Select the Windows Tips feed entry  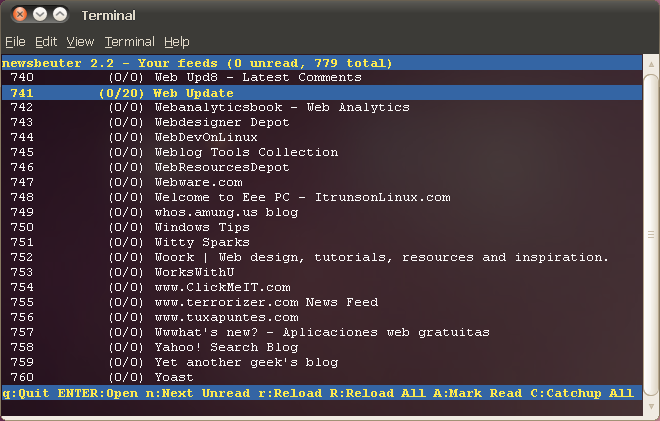(322, 227)
